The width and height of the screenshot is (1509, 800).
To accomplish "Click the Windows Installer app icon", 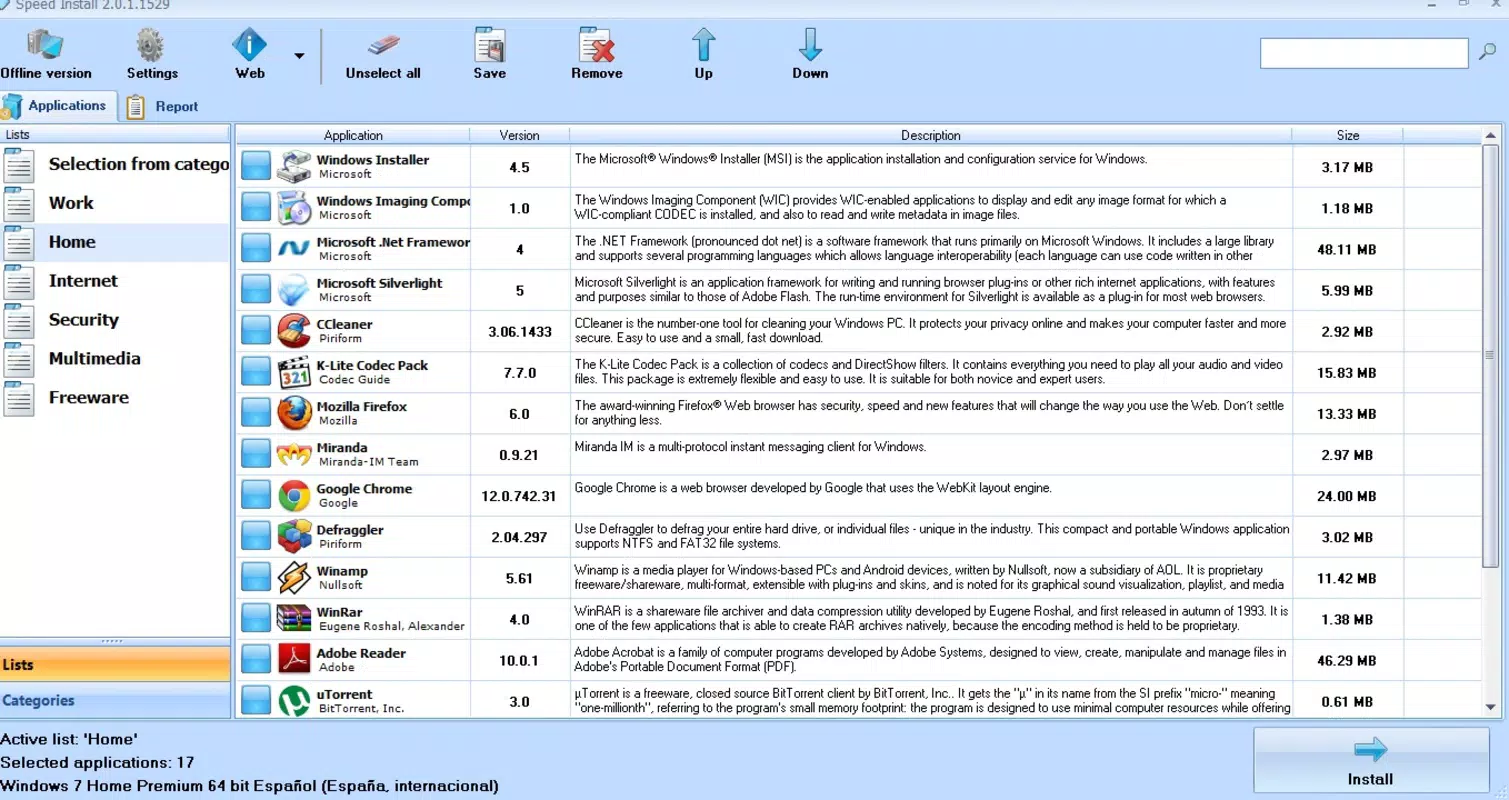I will click(294, 167).
